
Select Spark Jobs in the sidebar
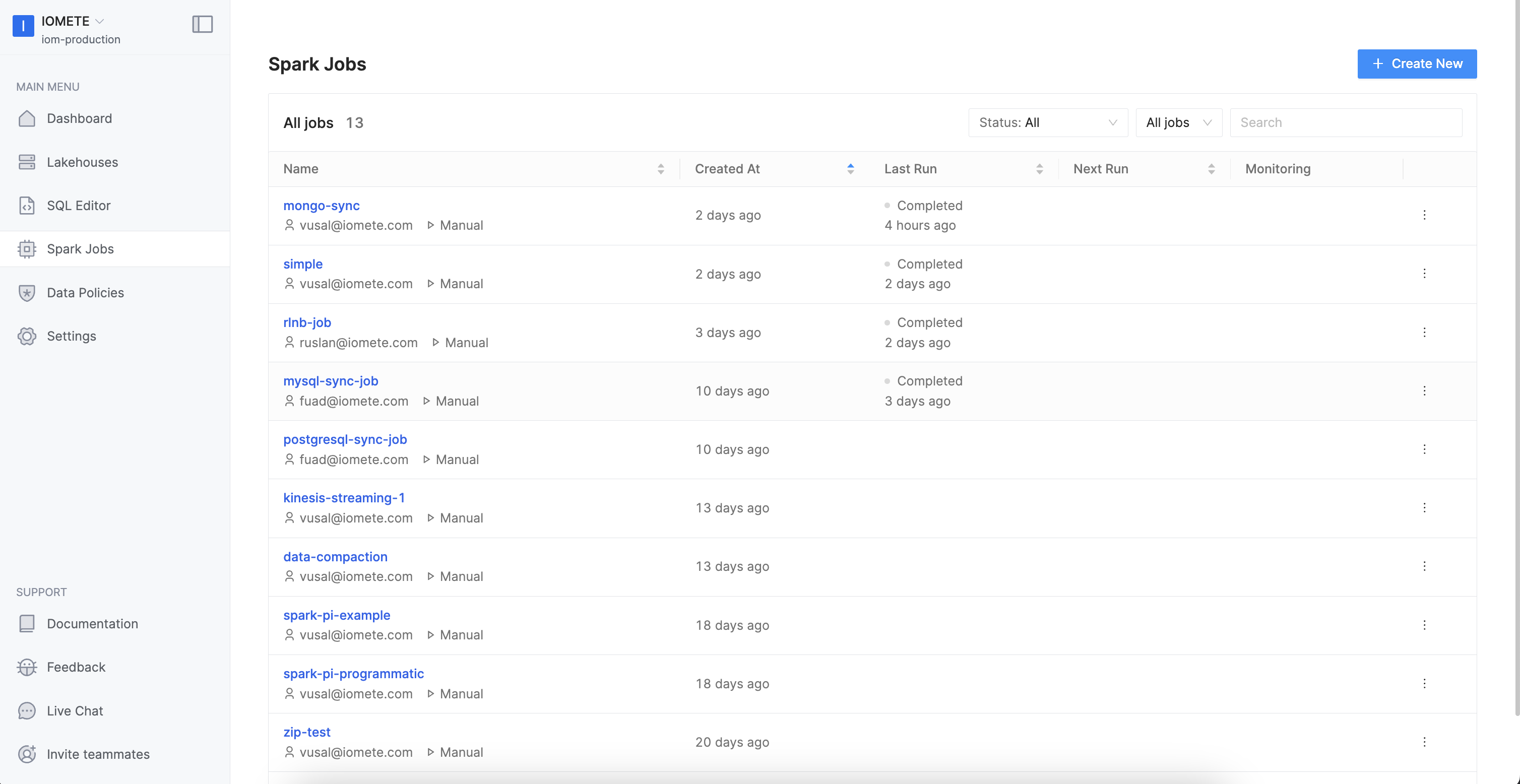click(x=115, y=249)
